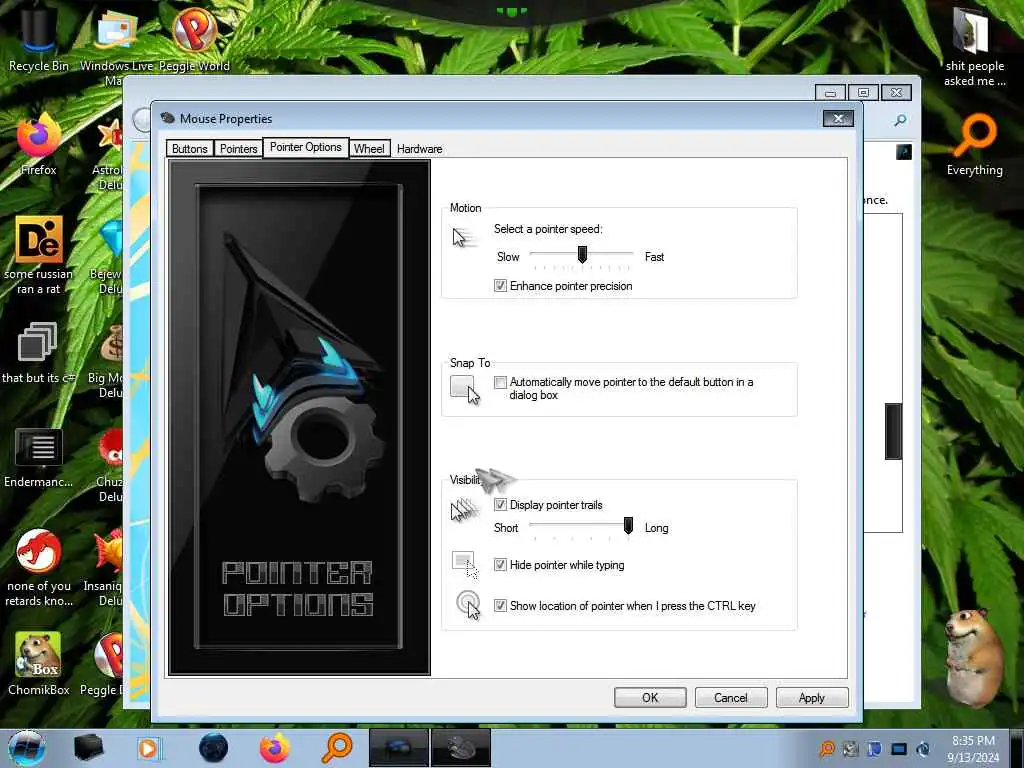Select the Pointer Options tab
This screenshot has height=768, width=1024.
306,147
